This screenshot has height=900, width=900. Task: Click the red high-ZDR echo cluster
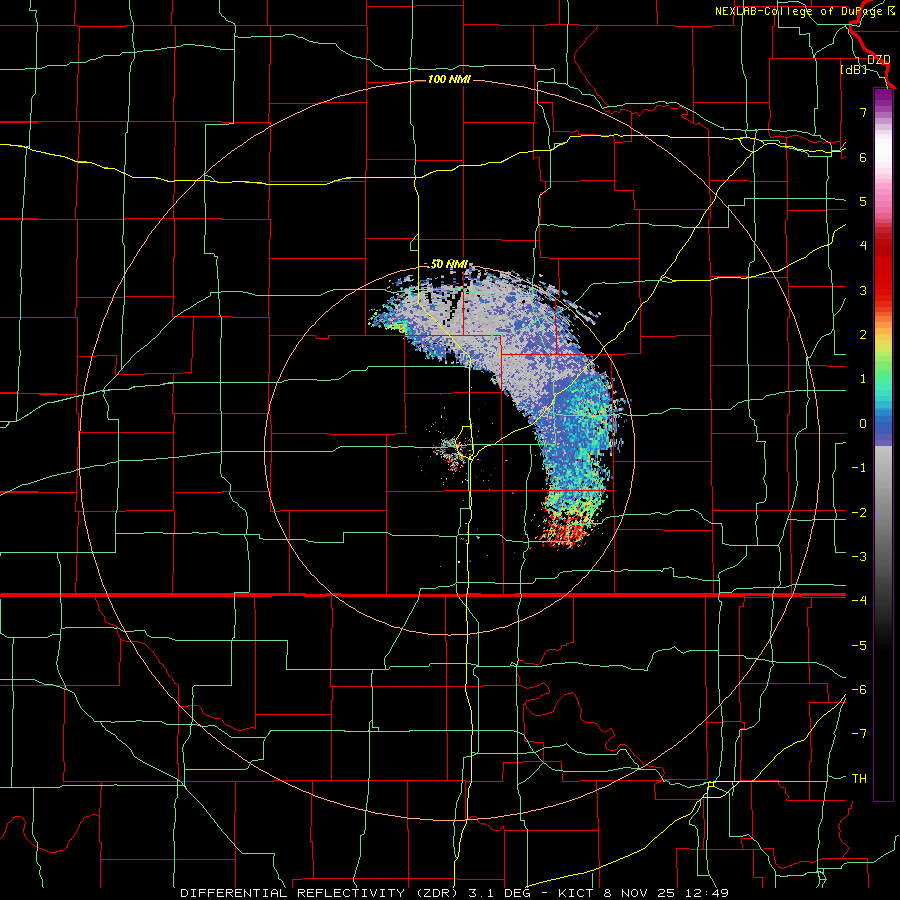pyautogui.click(x=565, y=531)
